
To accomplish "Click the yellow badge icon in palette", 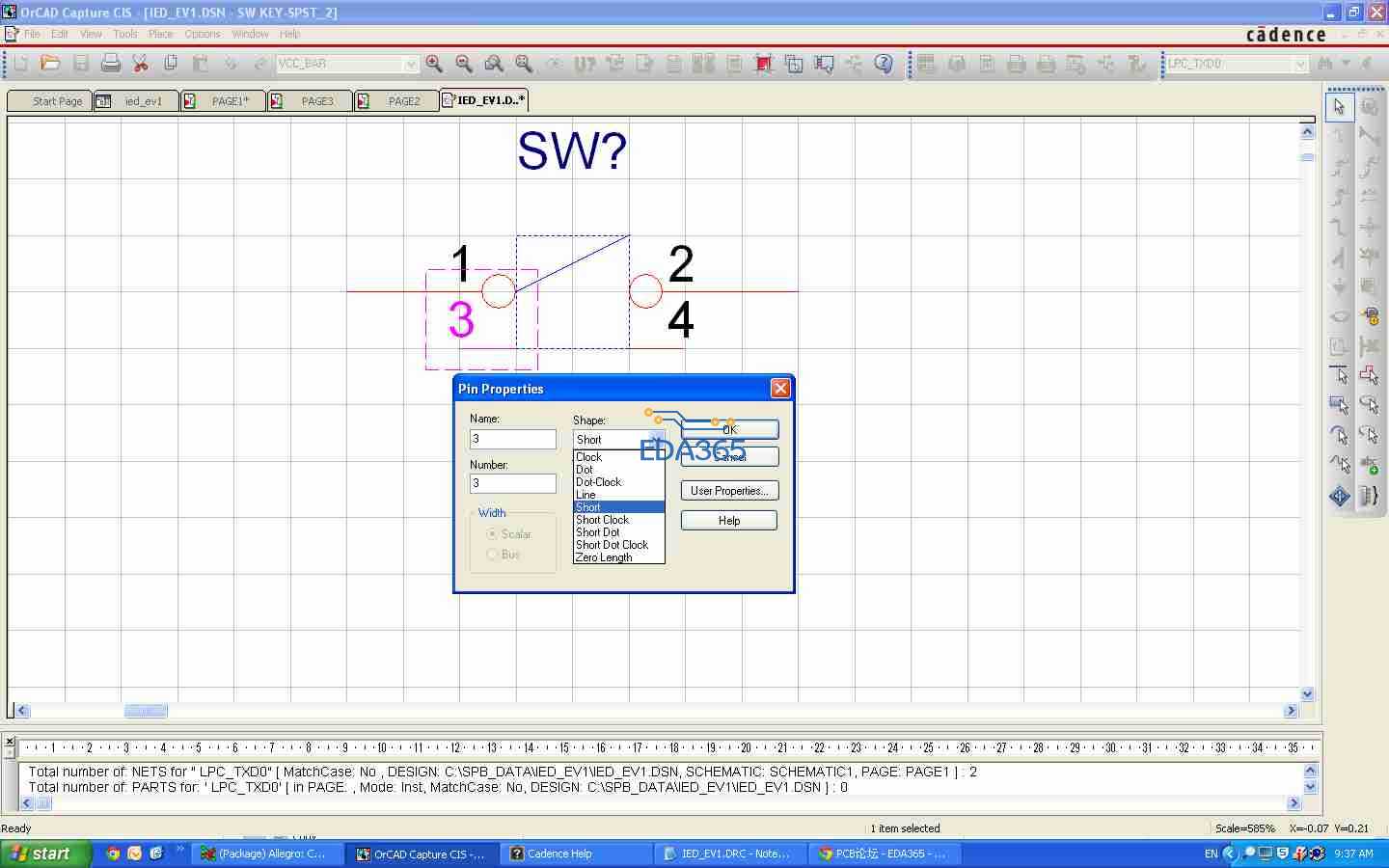I will tap(1369, 316).
